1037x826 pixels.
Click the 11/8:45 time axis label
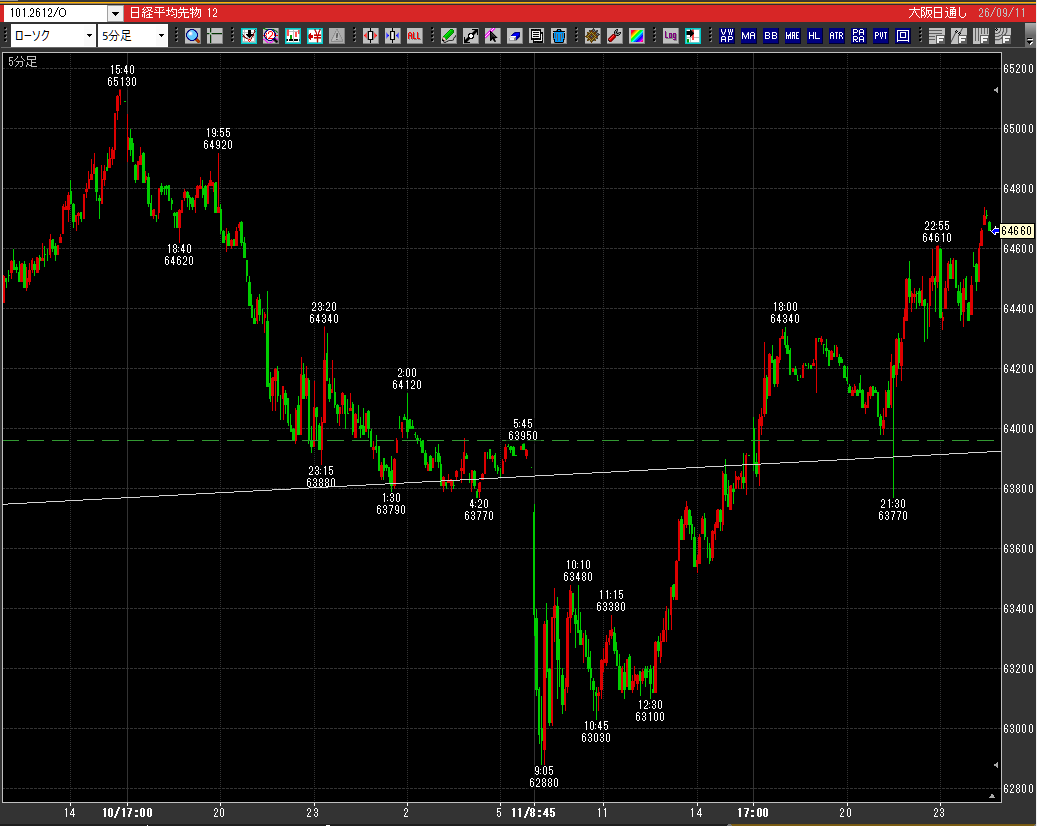point(534,813)
